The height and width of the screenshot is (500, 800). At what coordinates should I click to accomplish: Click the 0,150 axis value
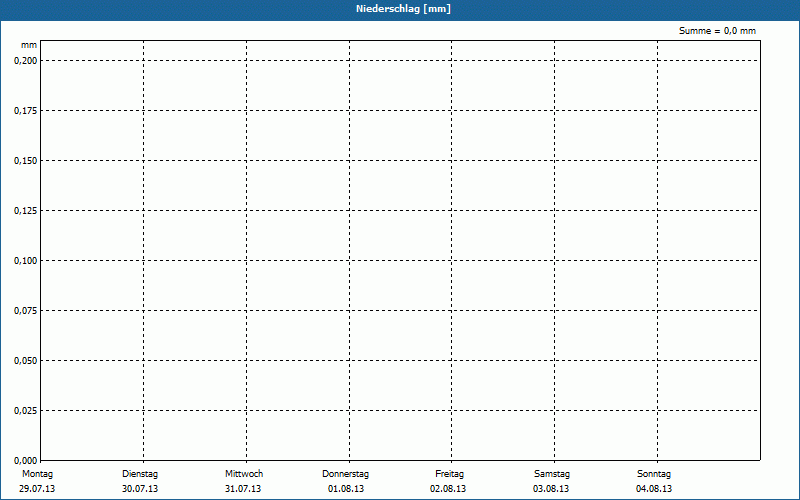(x=26, y=161)
